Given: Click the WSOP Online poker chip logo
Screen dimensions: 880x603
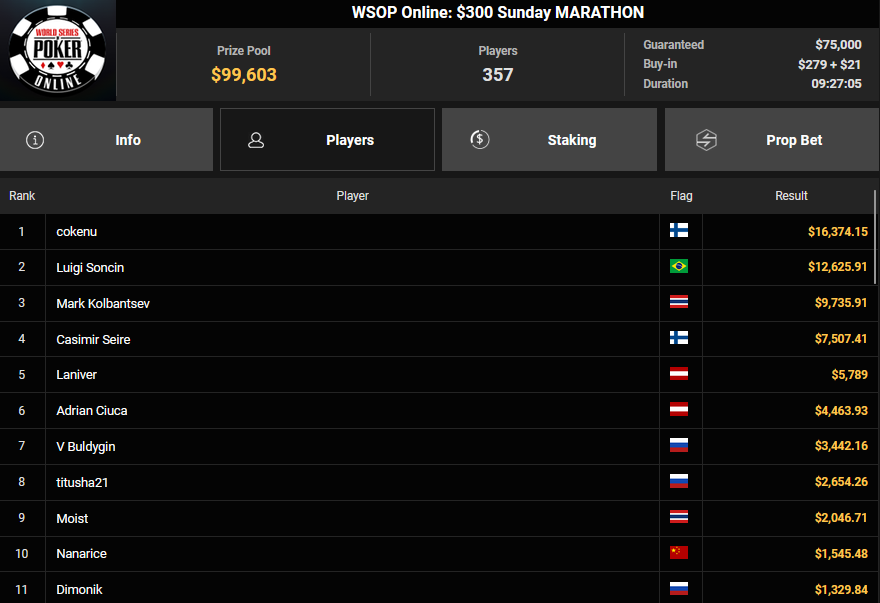Looking at the screenshot, I should [58, 50].
